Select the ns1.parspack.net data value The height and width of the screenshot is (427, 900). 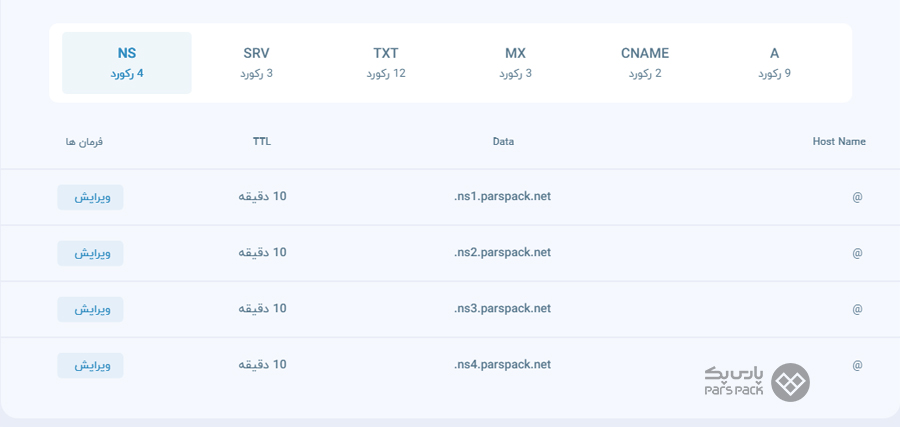502,196
